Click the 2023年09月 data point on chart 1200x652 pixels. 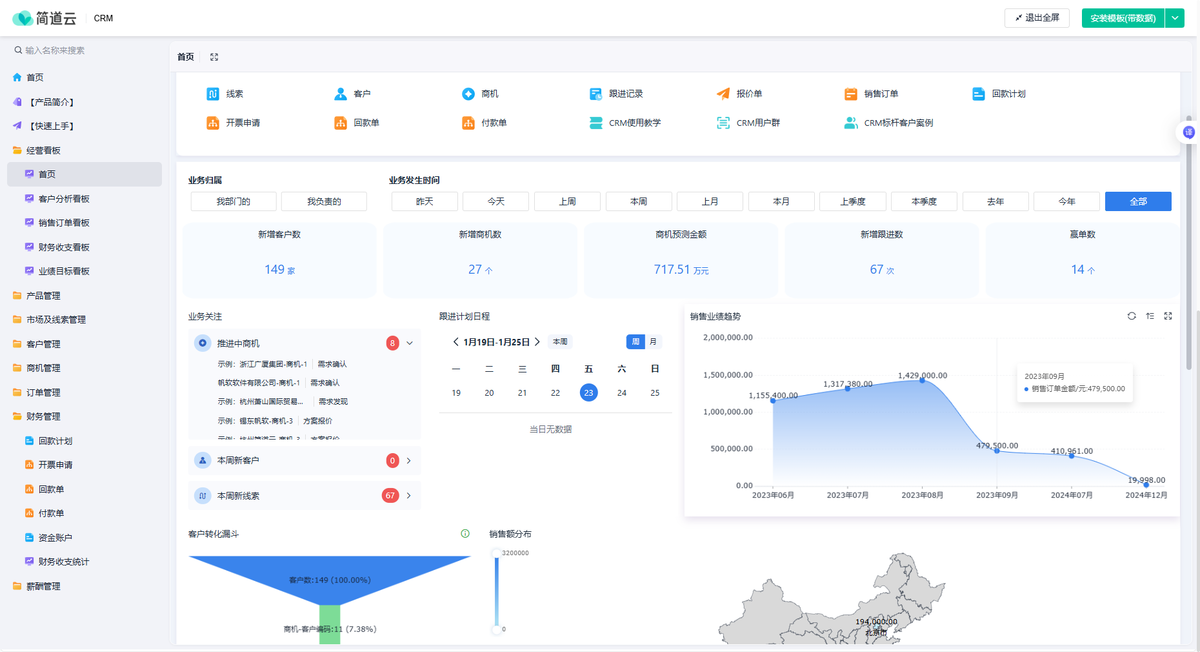(996, 451)
